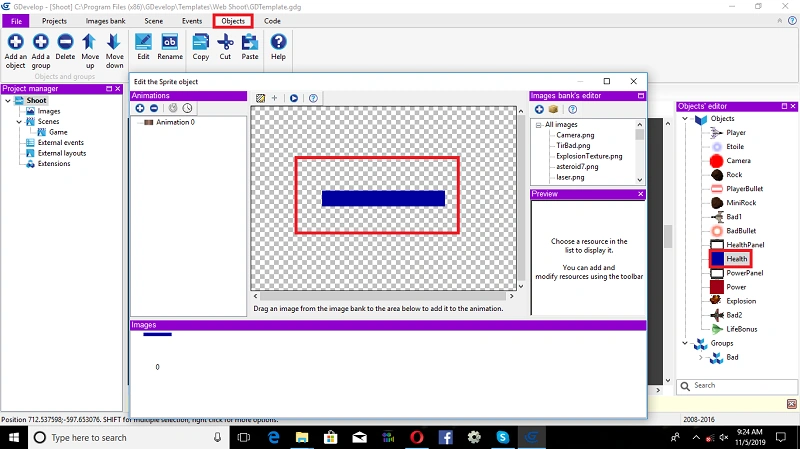Remove animation with the minus icon

click(x=154, y=108)
